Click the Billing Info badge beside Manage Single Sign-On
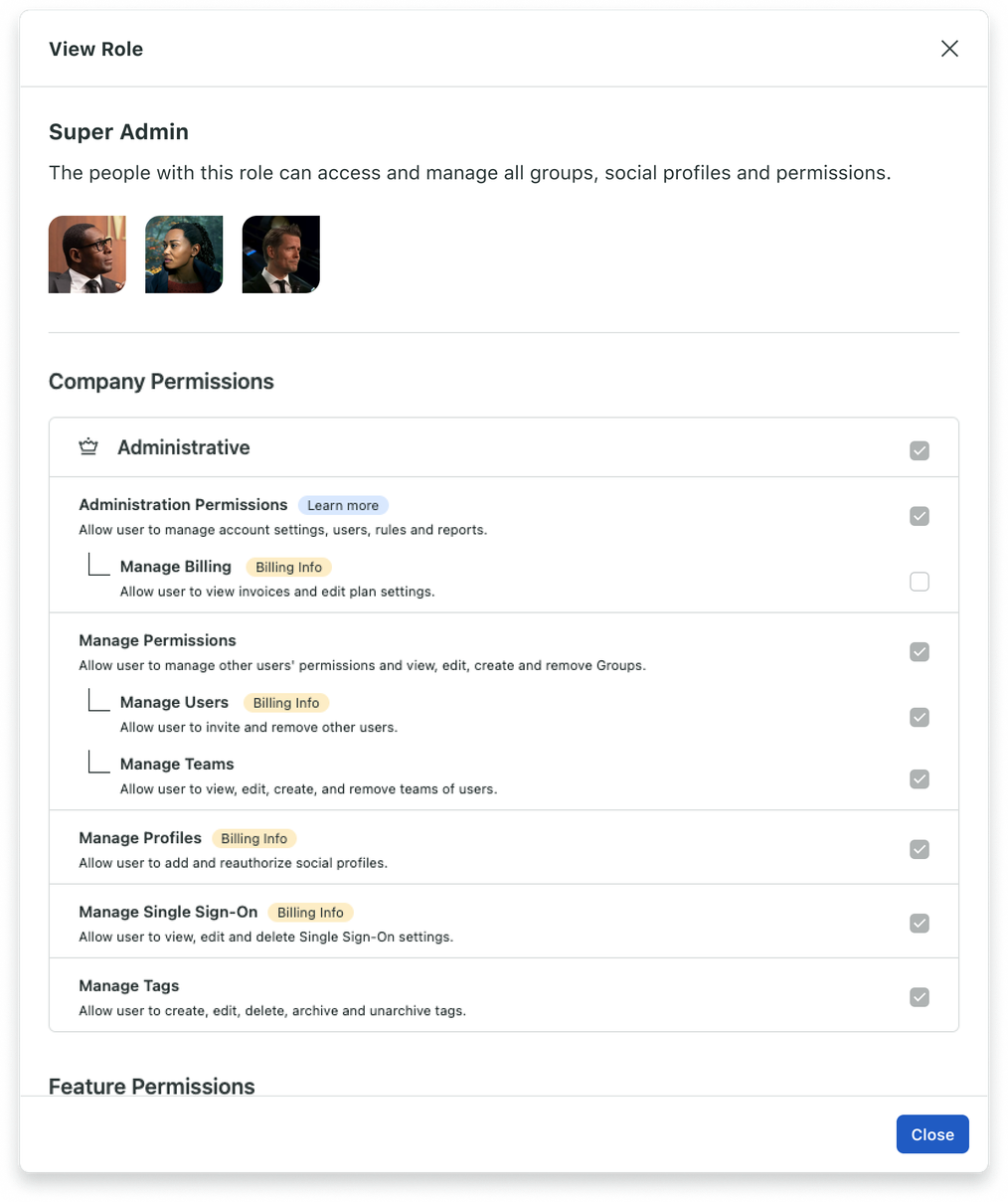Screen dimensions: 1008x1202 (x=310, y=912)
